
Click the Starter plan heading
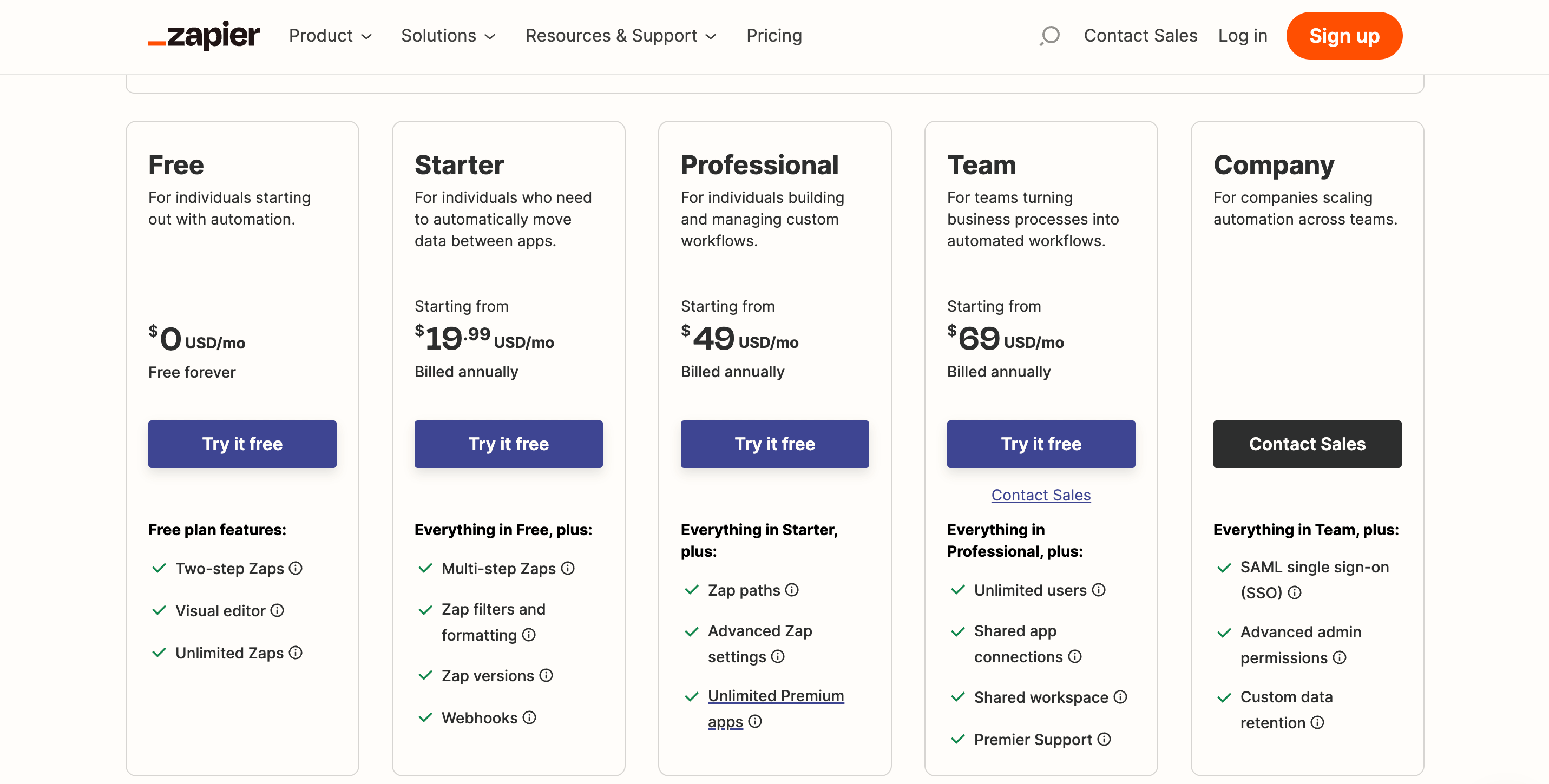pos(460,164)
